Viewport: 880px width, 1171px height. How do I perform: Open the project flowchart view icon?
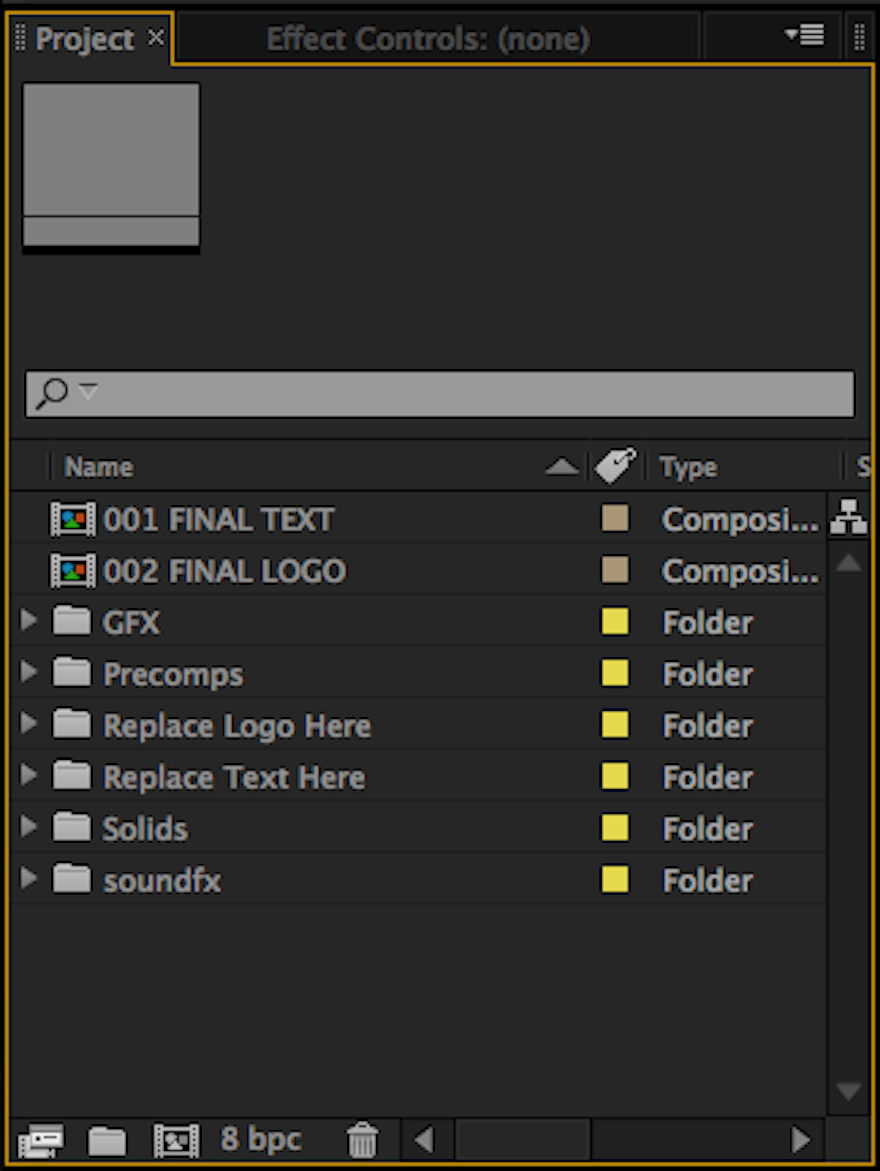[x=848, y=518]
